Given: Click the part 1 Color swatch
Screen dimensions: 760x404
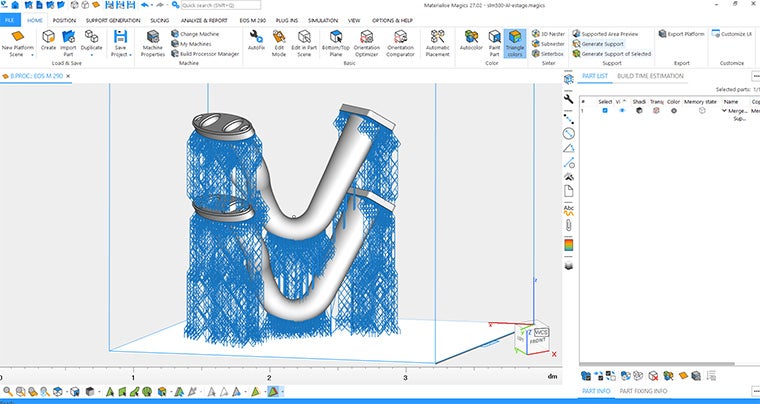Looking at the screenshot, I should (674, 111).
